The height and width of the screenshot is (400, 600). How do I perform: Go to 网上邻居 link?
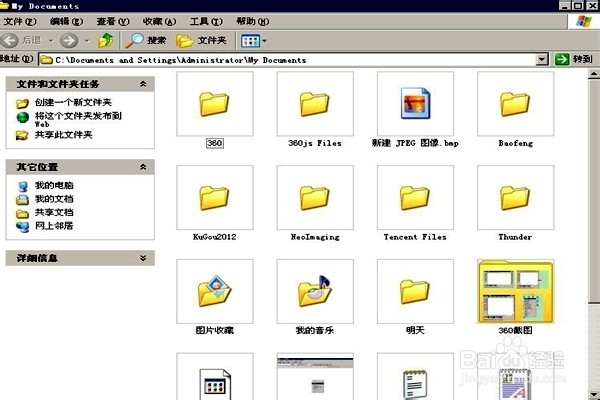(54, 226)
